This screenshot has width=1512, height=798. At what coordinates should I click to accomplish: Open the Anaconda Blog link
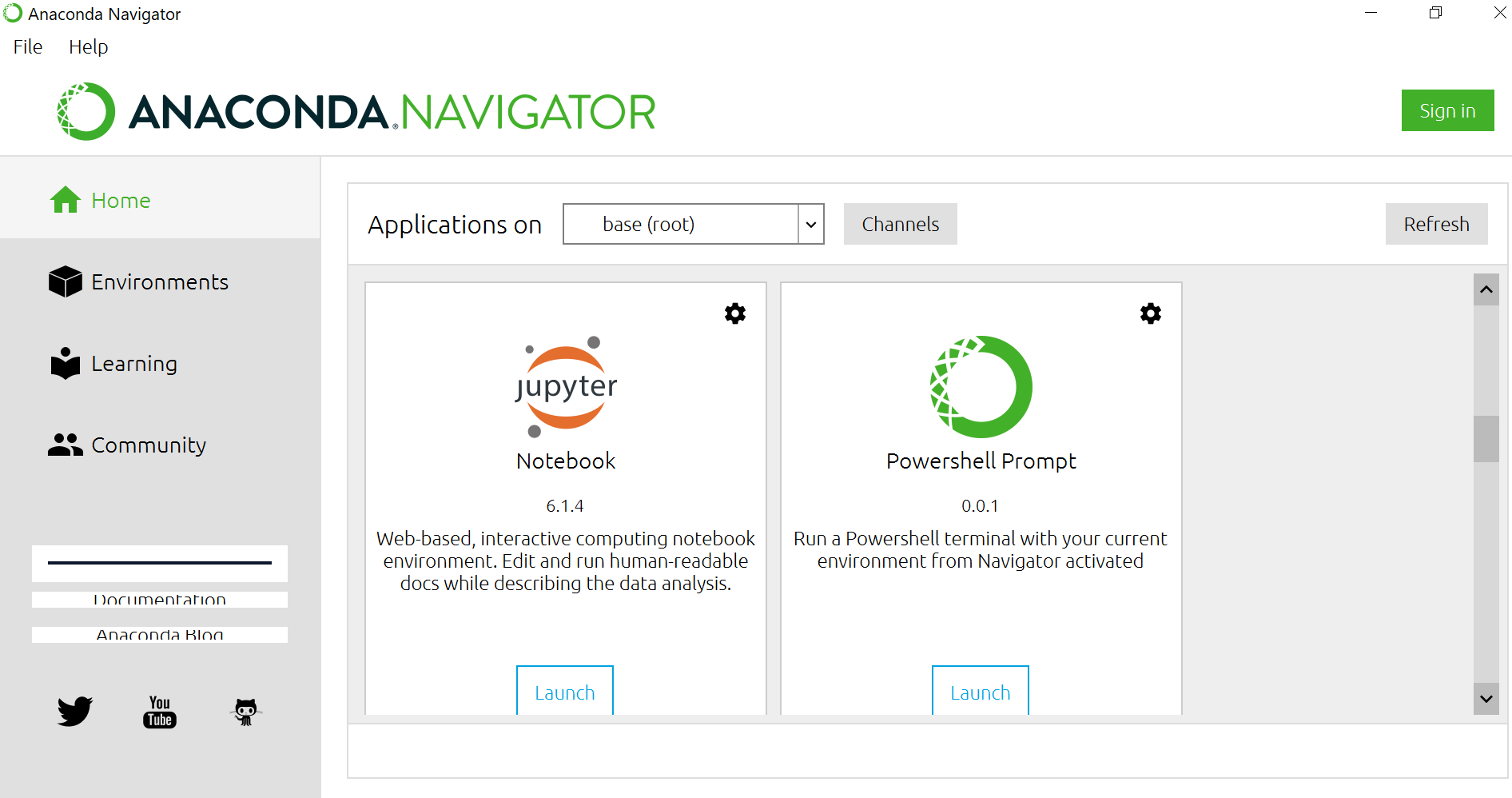[160, 634]
